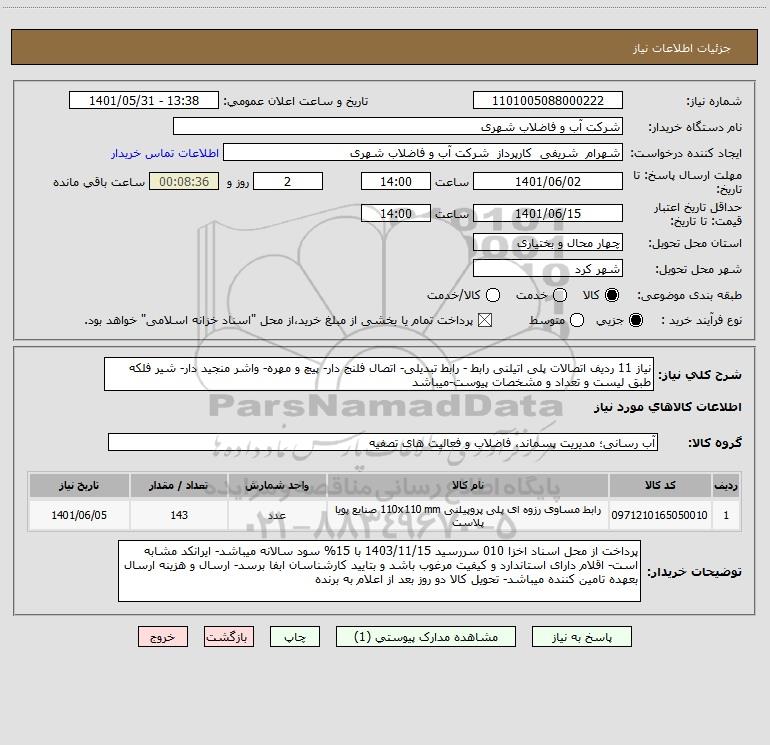This screenshot has height=745, width=770.
Task: Click the quantity cell 143
Action: click(179, 515)
